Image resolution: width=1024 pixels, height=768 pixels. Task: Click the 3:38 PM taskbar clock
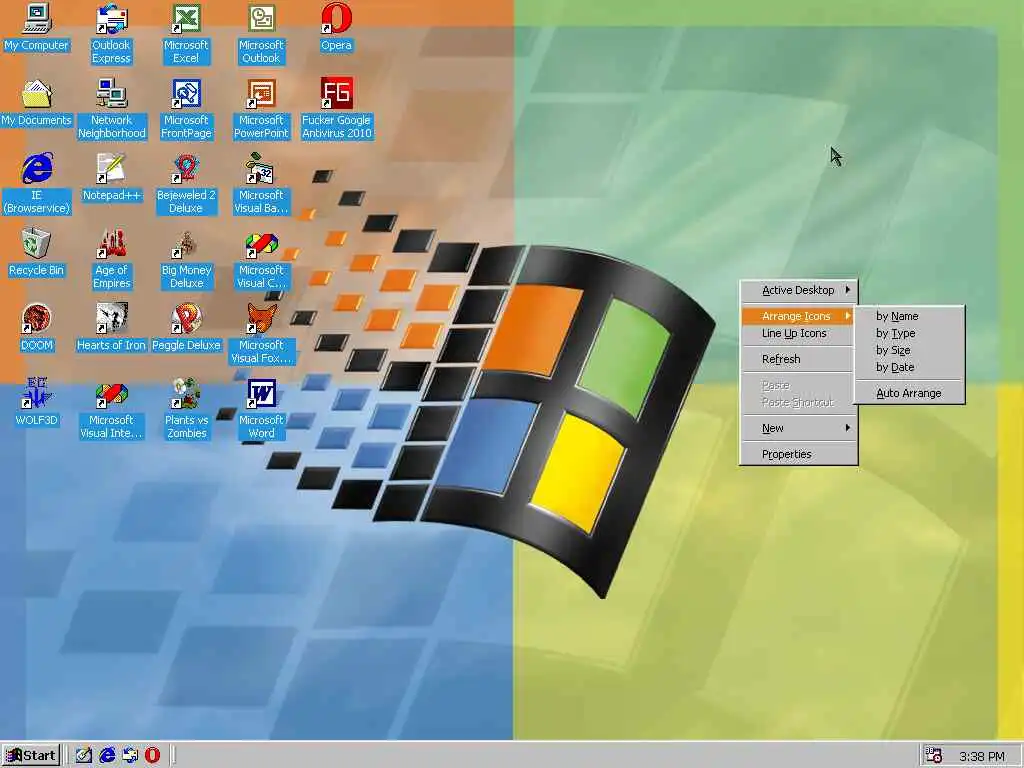(982, 757)
